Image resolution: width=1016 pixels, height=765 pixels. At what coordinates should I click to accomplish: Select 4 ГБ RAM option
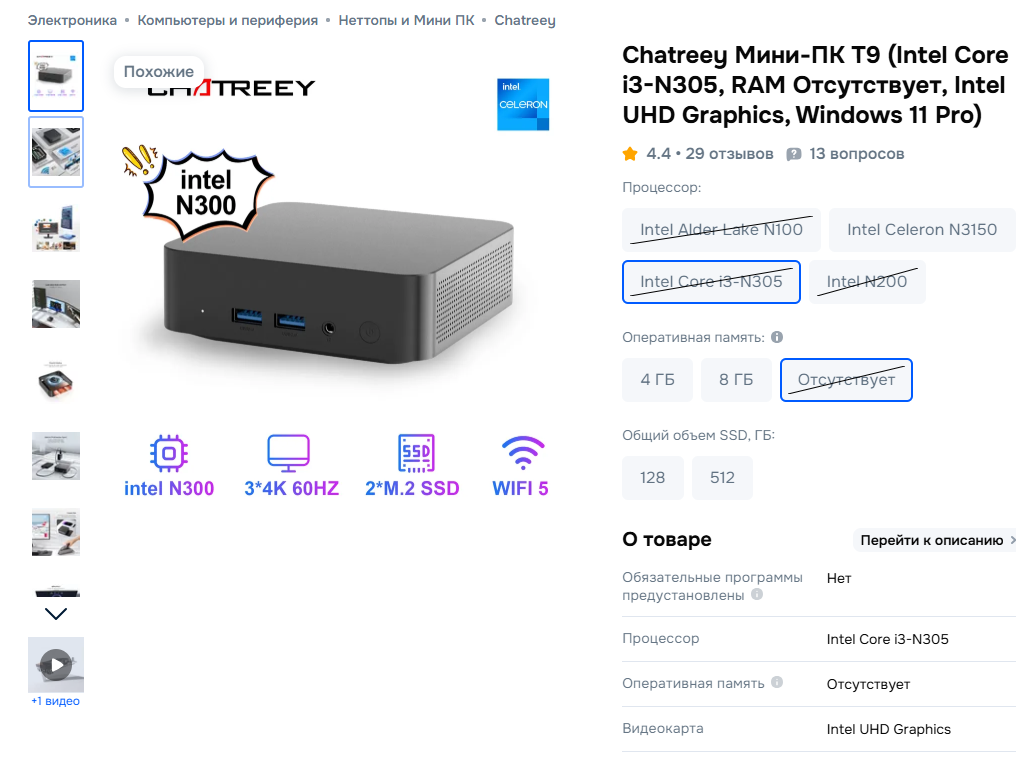[x=658, y=380]
